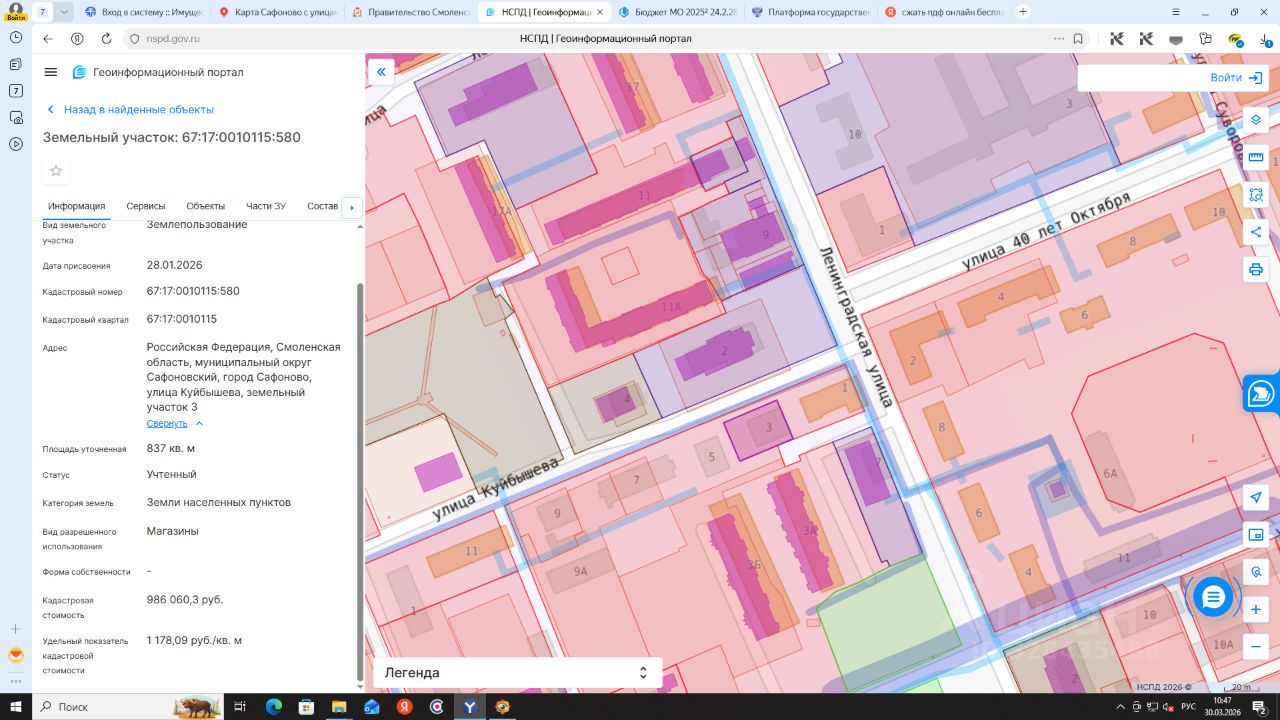The height and width of the screenshot is (720, 1280).
Task: Print the current map view
Action: click(1256, 270)
